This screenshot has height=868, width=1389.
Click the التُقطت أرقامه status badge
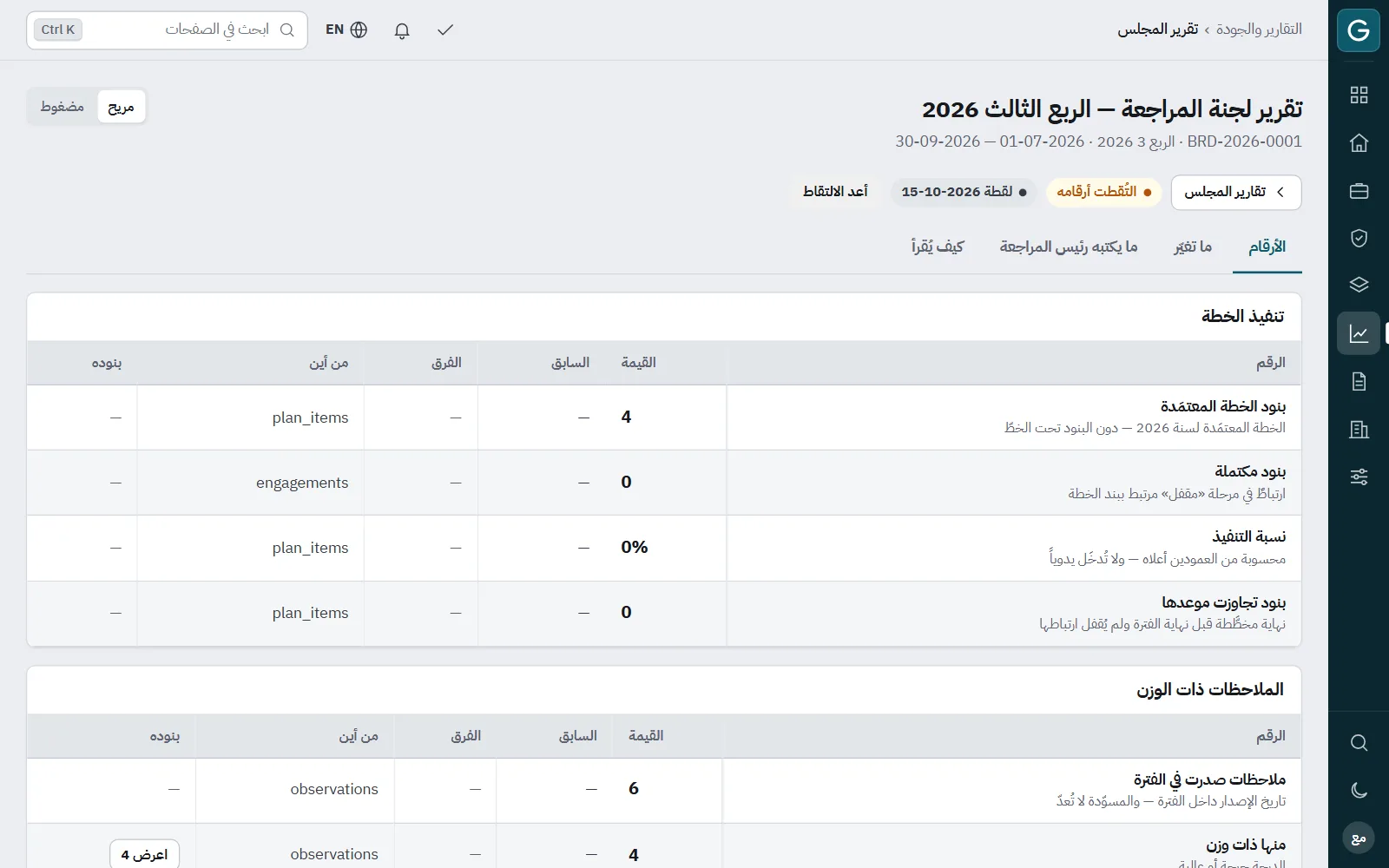point(1103,192)
